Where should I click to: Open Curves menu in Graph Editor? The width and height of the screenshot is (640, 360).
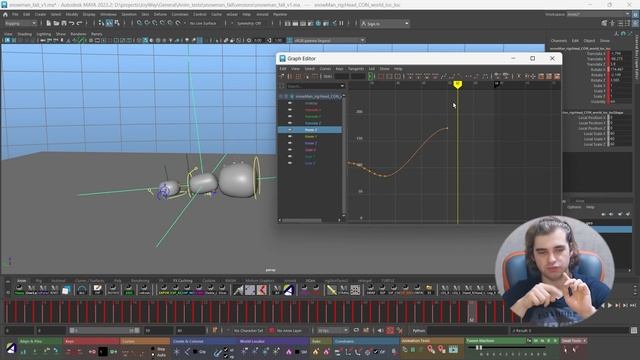[325, 69]
